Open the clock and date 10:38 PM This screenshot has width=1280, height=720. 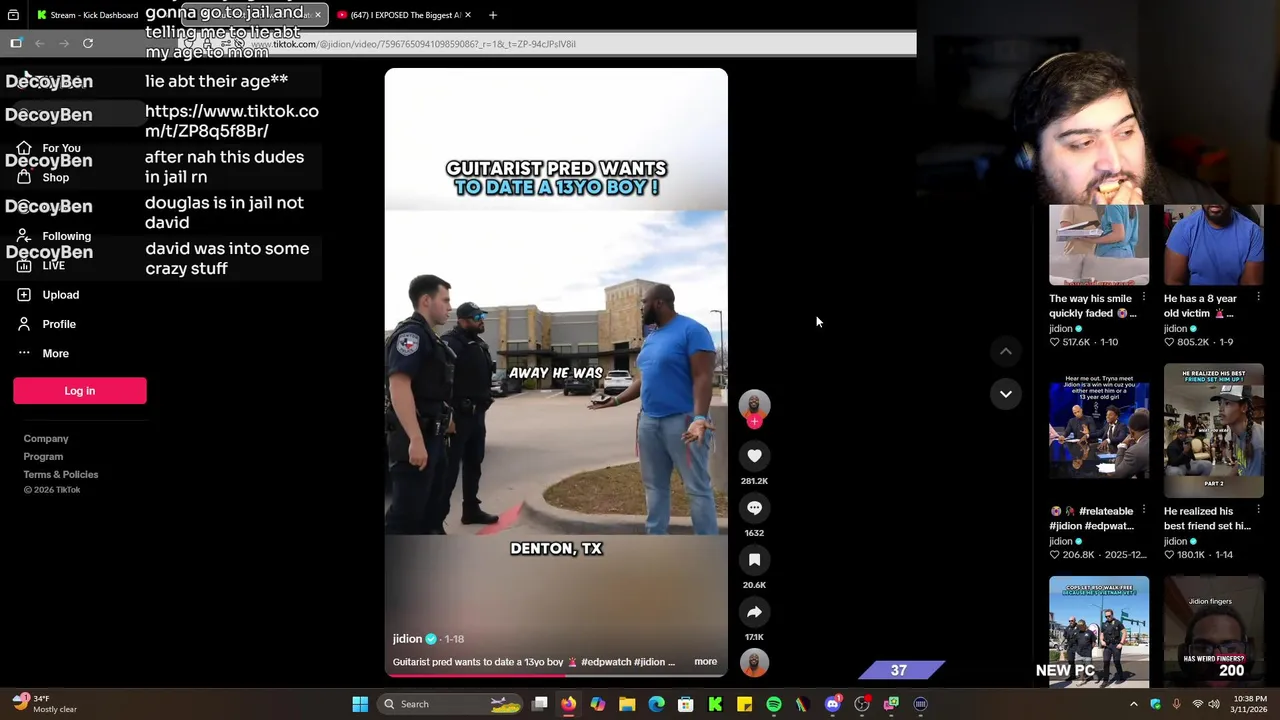coord(1250,704)
